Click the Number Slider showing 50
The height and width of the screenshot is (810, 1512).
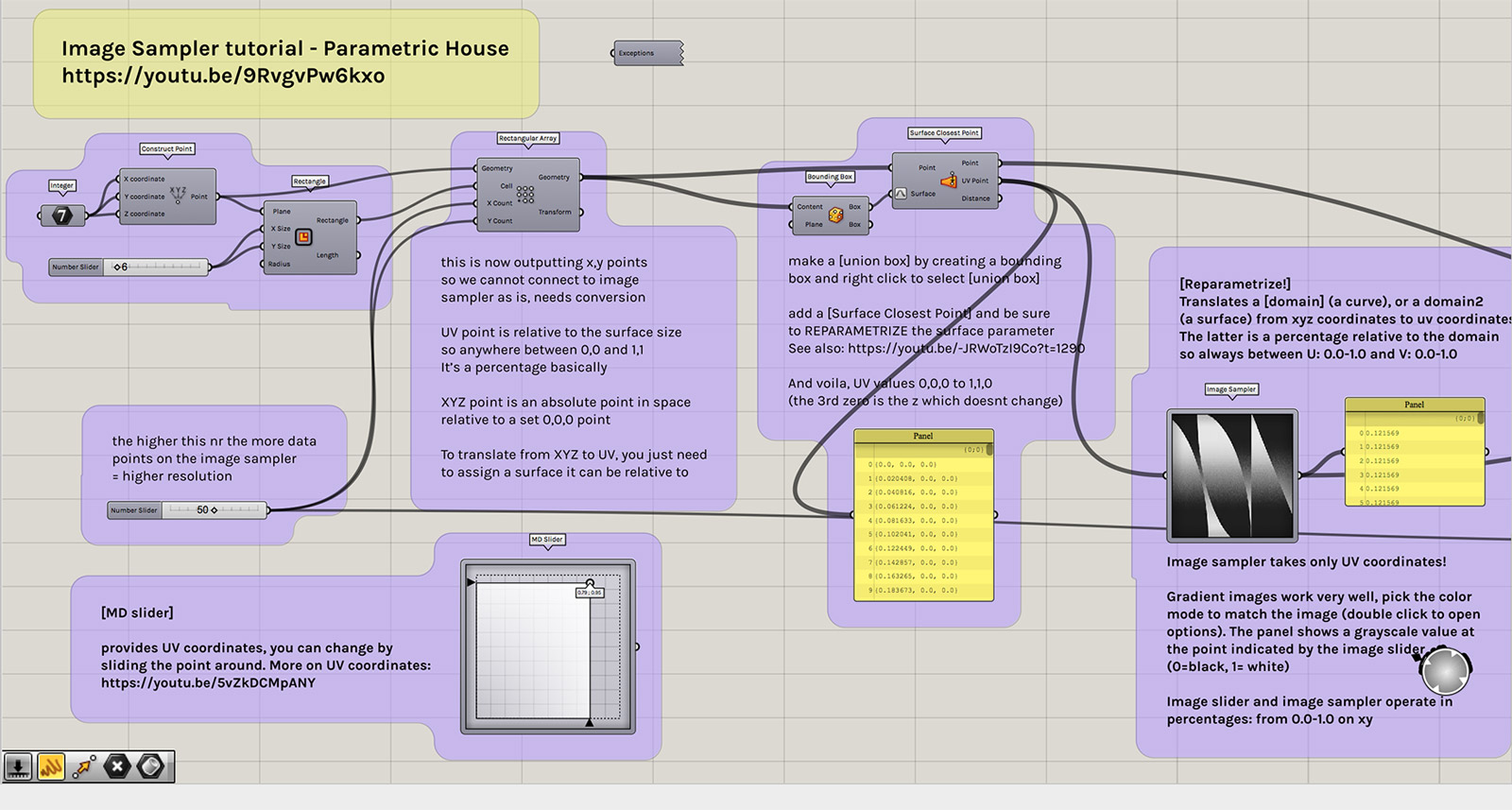[x=188, y=510]
